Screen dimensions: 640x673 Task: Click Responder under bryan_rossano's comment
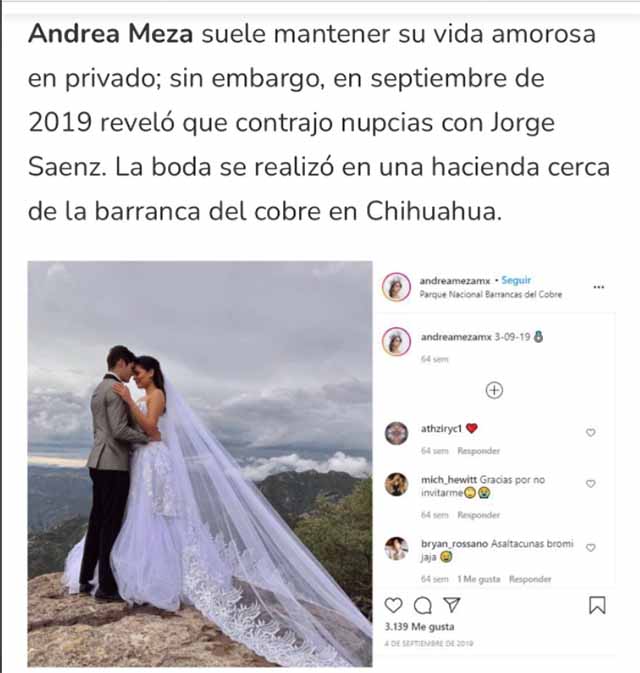[x=530, y=579]
